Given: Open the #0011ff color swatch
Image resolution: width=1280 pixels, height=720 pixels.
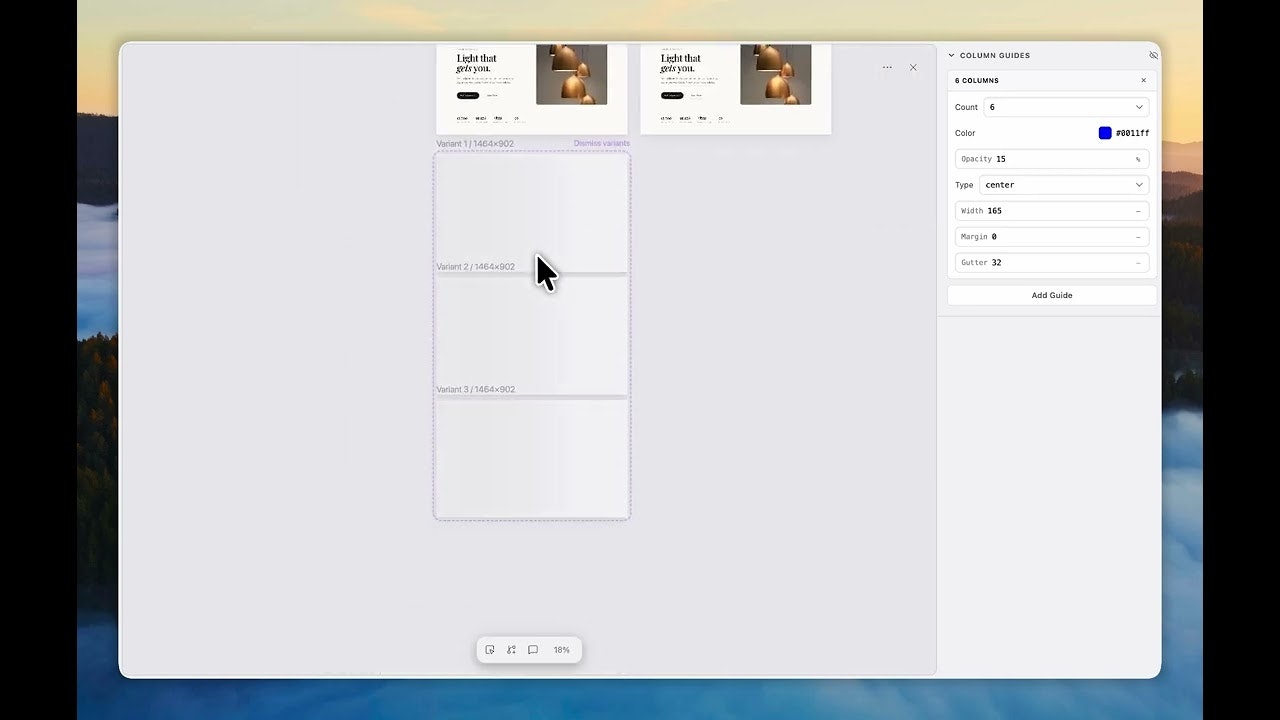Looking at the screenshot, I should point(1104,132).
